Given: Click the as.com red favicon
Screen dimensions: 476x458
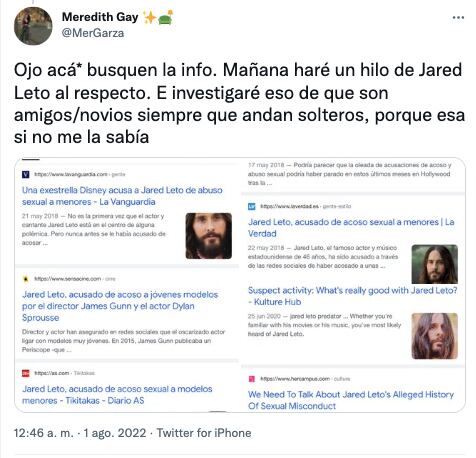Looking at the screenshot, I should click(x=26, y=373).
